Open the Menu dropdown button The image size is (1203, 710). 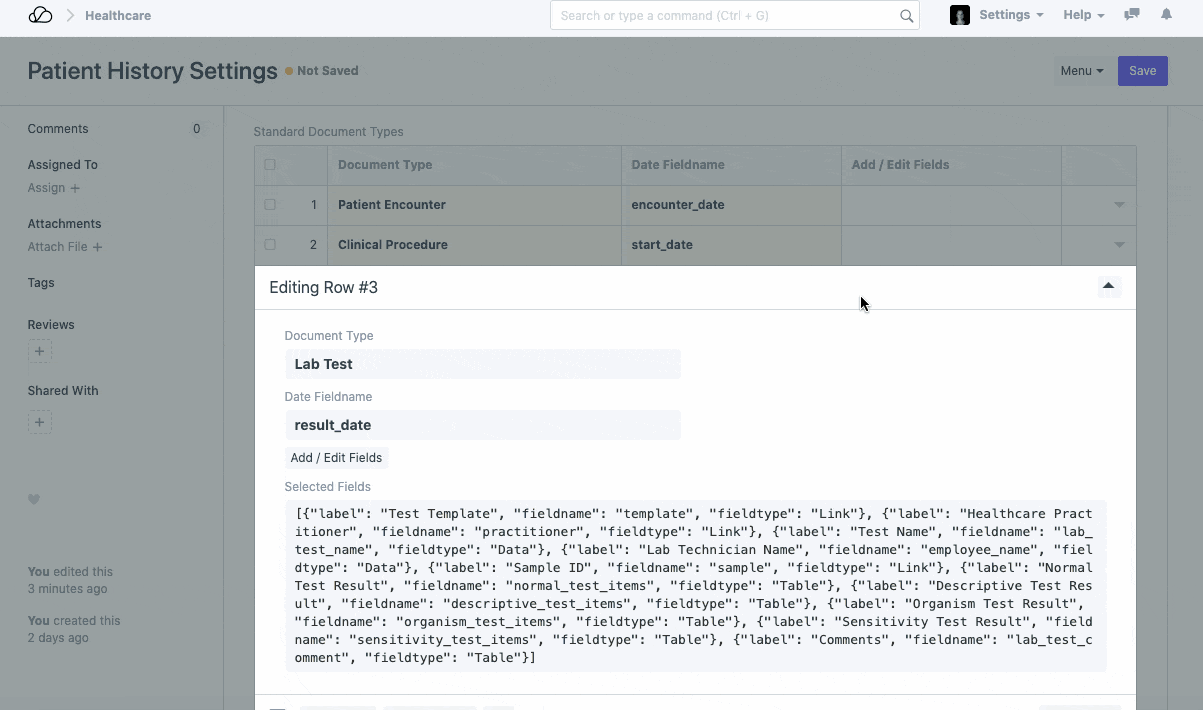click(1081, 71)
